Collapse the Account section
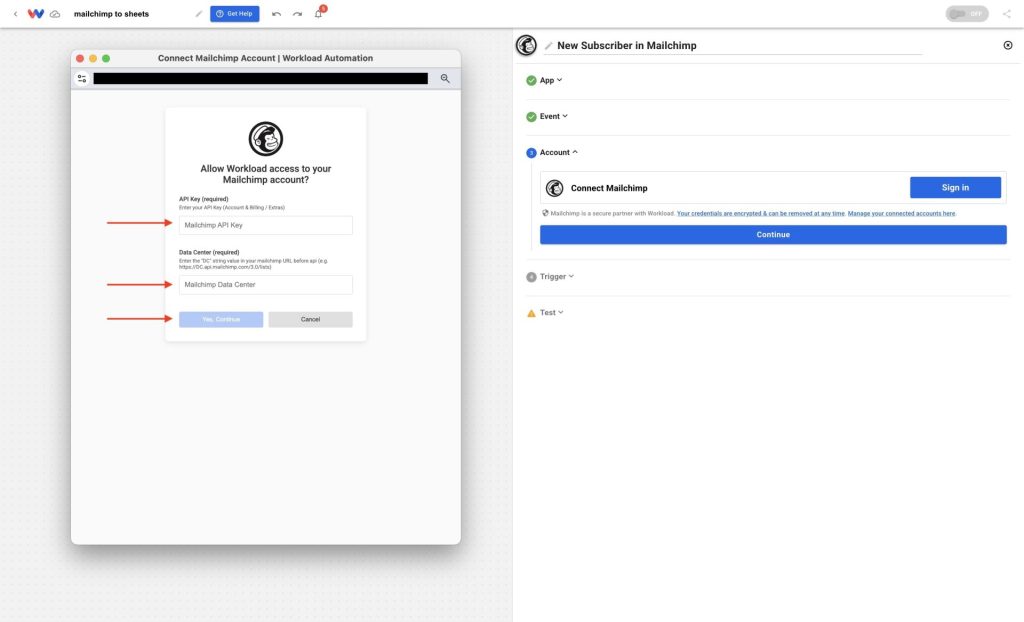The width and height of the screenshot is (1024, 622). point(559,152)
